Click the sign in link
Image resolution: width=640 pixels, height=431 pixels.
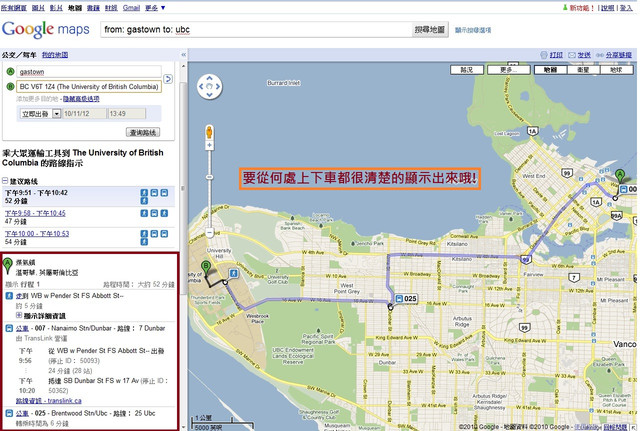pos(626,8)
